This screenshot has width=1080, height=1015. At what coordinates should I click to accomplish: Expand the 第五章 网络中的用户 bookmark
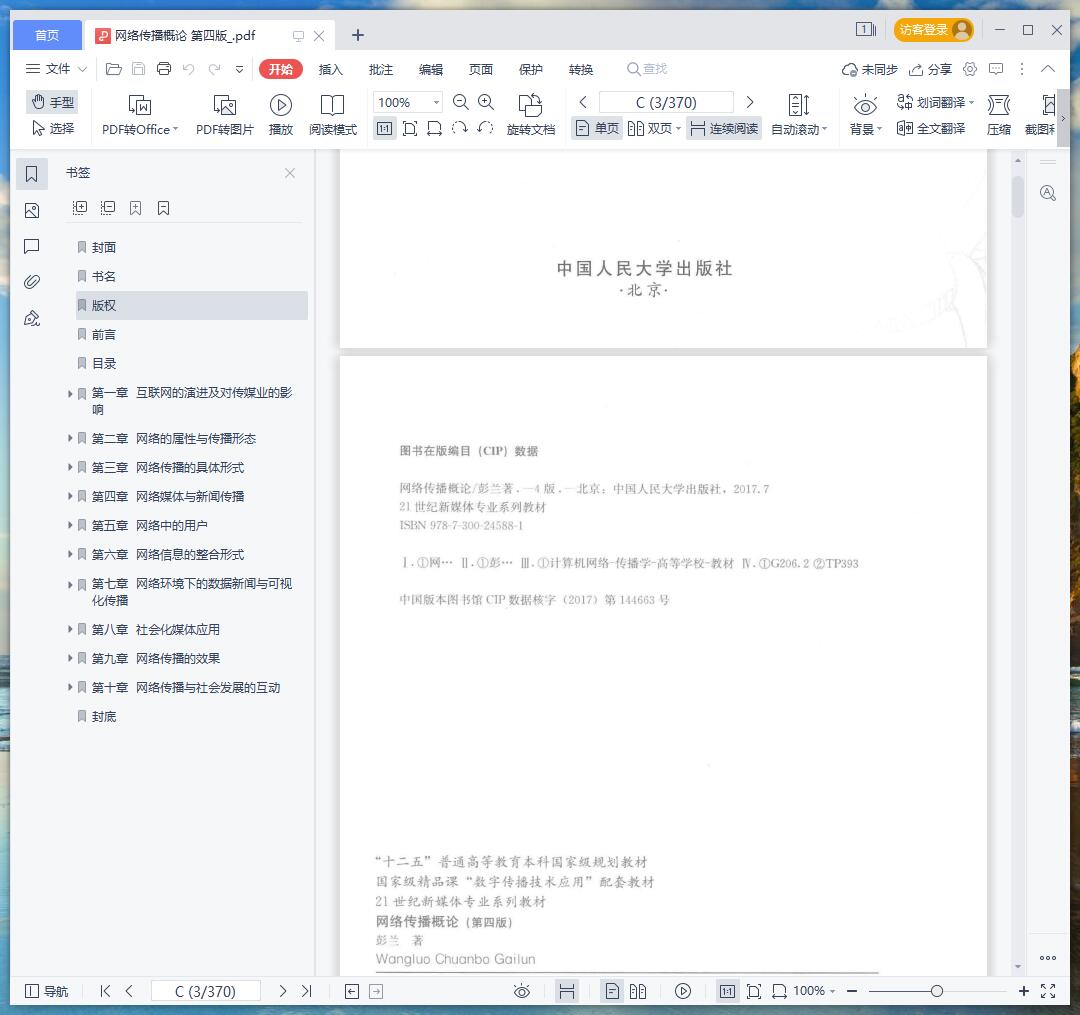(x=70, y=525)
